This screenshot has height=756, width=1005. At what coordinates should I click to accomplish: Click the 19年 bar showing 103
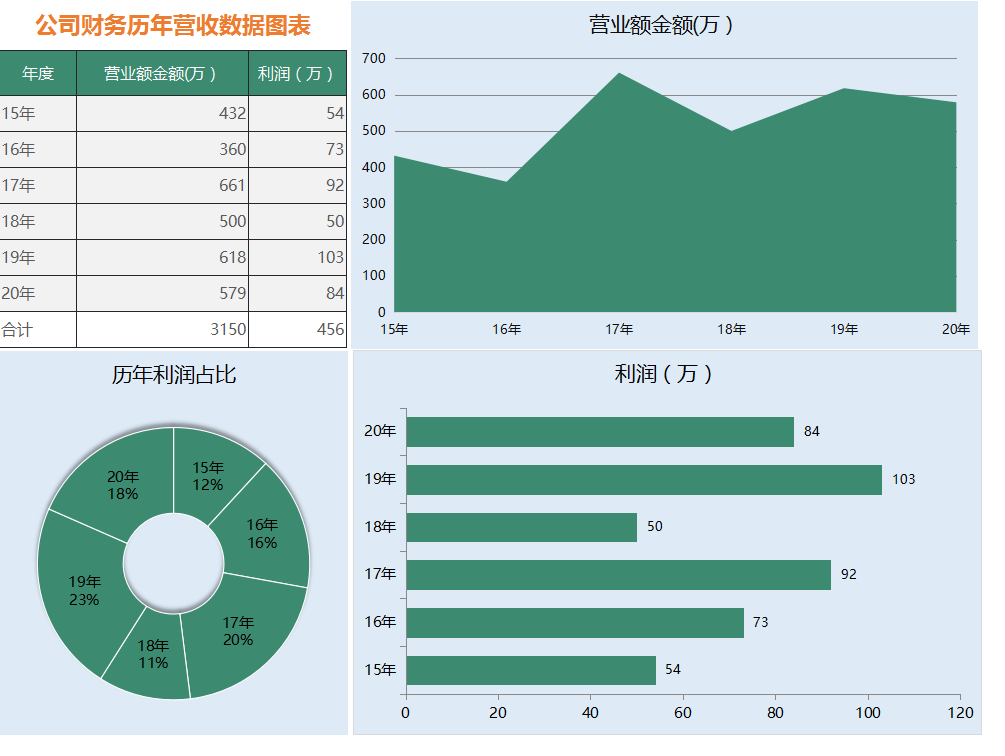click(640, 478)
